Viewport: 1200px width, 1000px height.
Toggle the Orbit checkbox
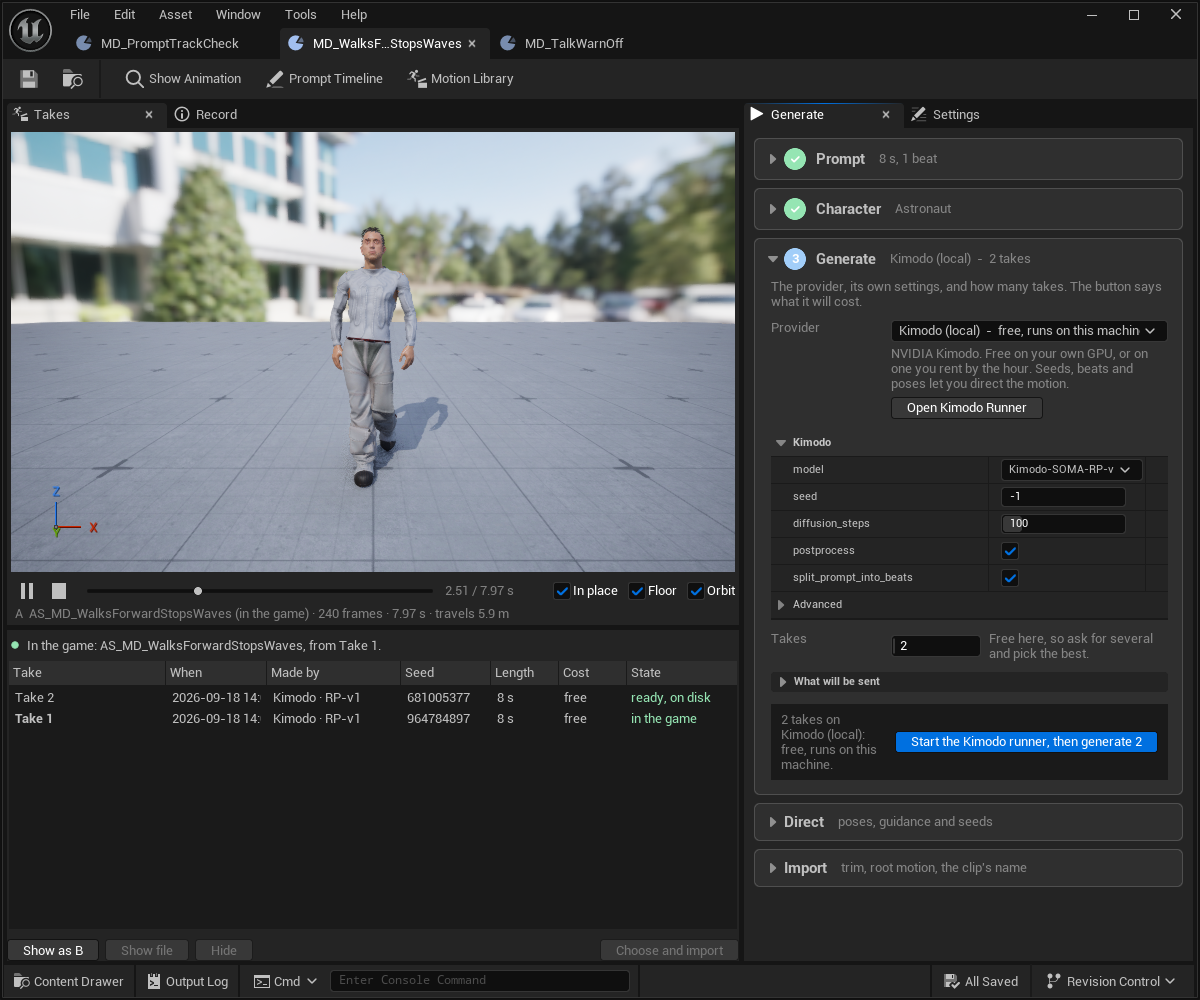(x=696, y=591)
